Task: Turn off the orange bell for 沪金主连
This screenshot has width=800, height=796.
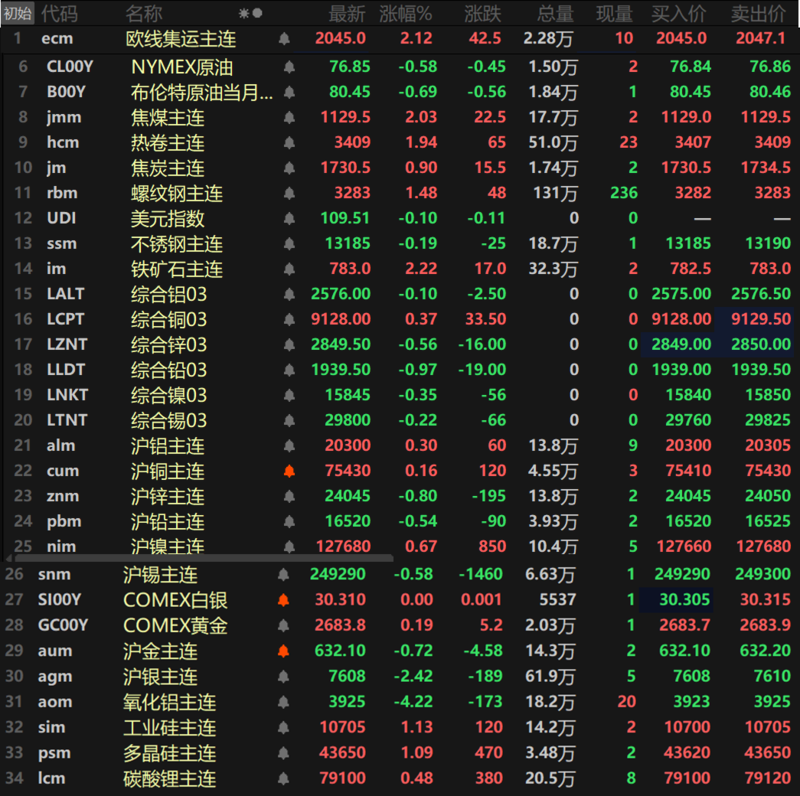Action: coord(283,651)
